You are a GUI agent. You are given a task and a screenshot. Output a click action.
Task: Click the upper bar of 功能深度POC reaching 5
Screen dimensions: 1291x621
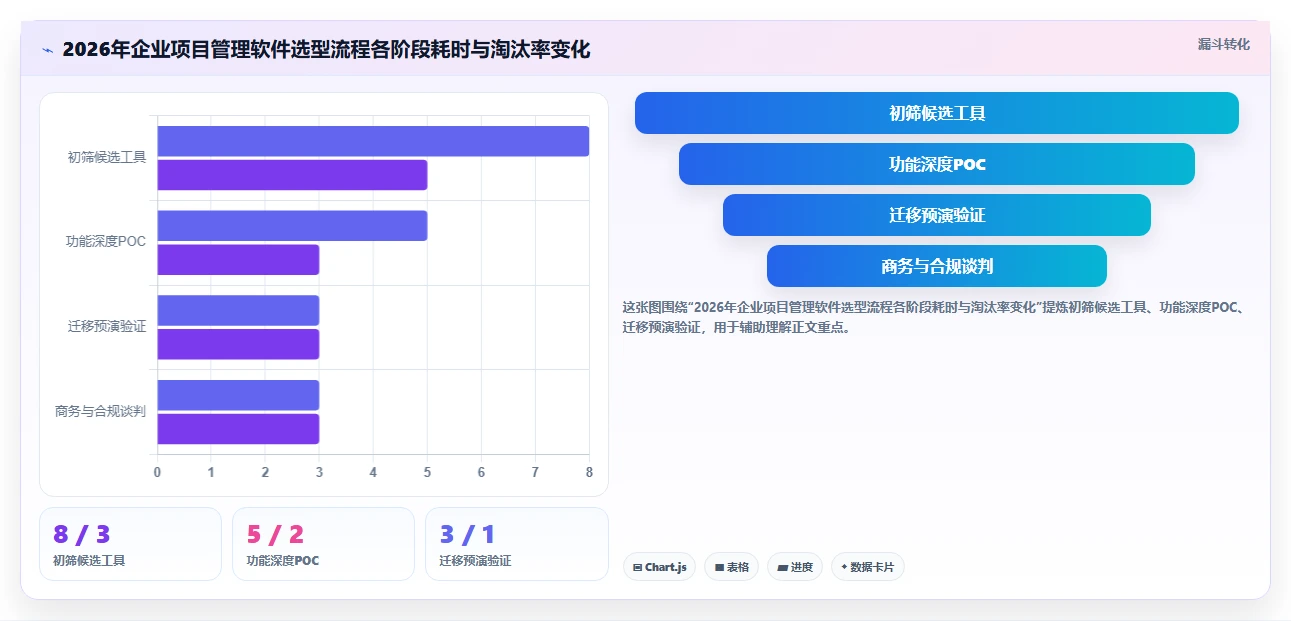click(x=292, y=226)
